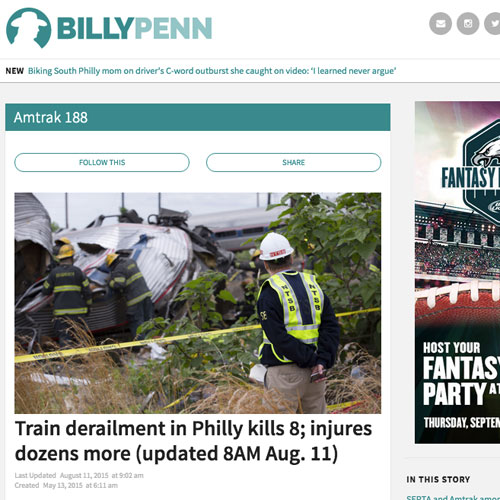
Task: Click the Eagles logo in Fantasy ad
Action: pos(487,155)
